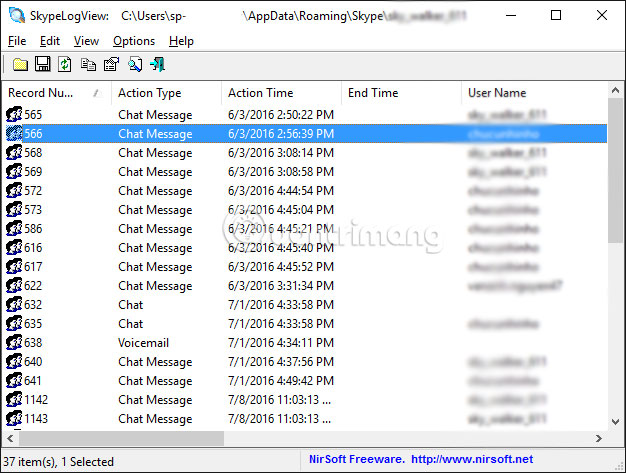626x473 pixels.
Task: Click the horizontal scrollbar thumb
Action: (x=121, y=439)
